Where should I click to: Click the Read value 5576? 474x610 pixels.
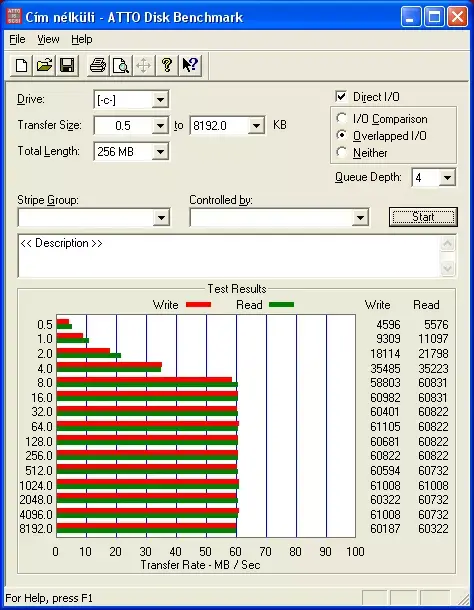click(436, 324)
